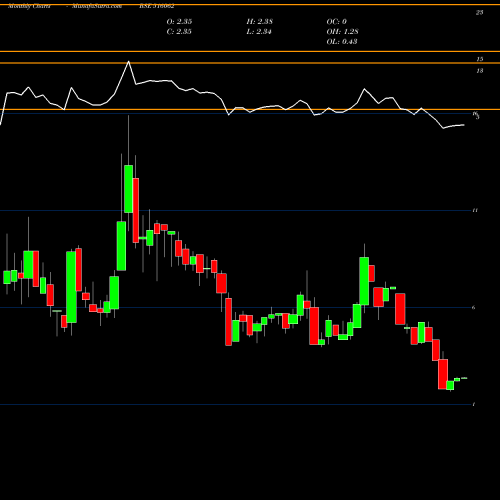Click the 'OH: 1.28' reading
This screenshot has height=500, width=500.
tap(343, 32)
